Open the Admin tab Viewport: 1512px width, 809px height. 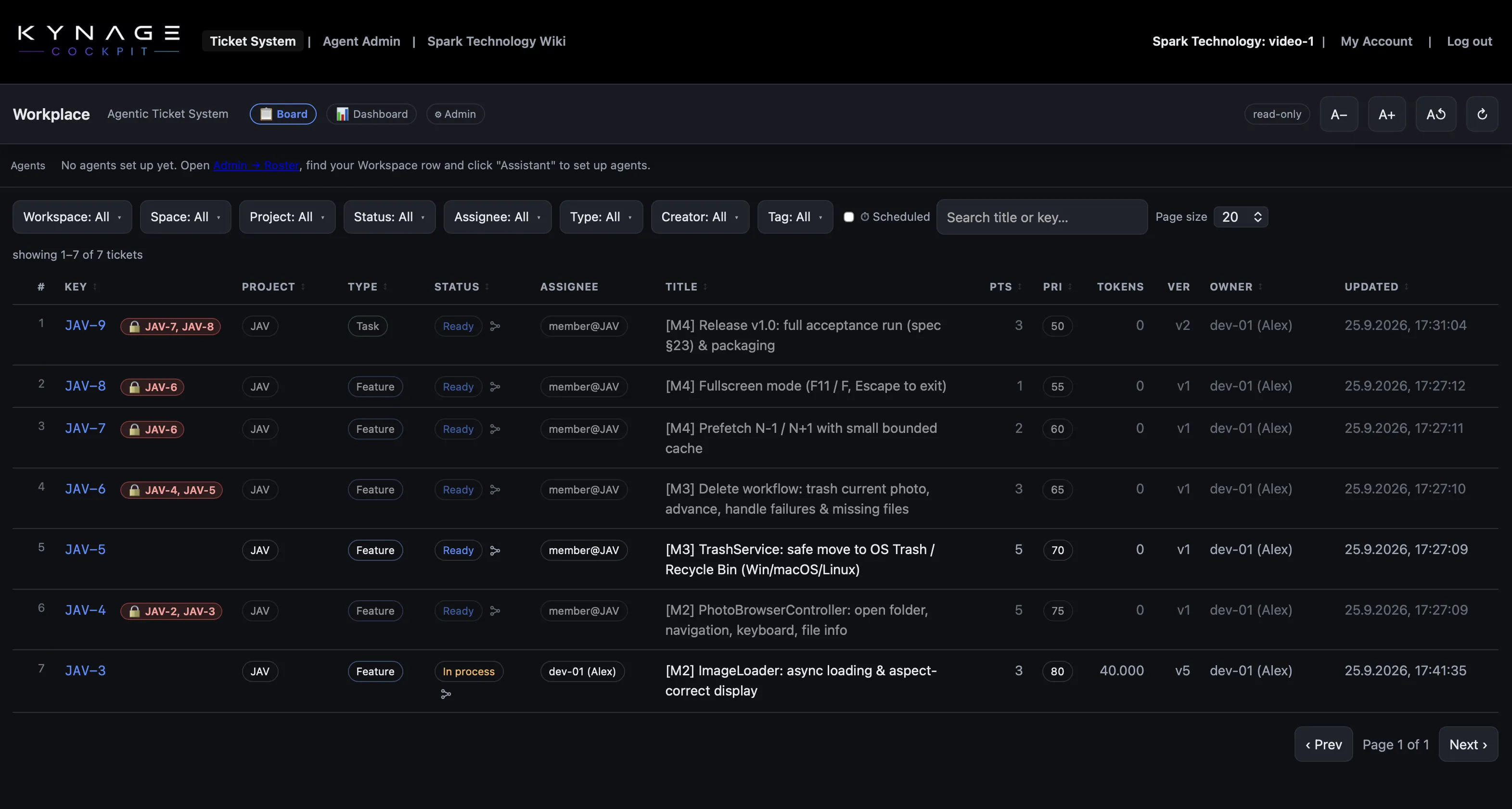[x=455, y=114]
